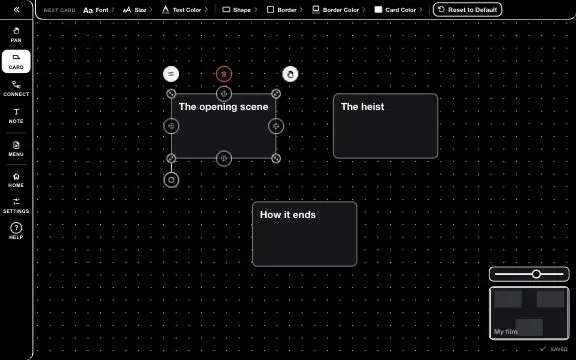Click the hand move icon above selected card
Viewport: 576px width, 360px height.
tap(290, 74)
